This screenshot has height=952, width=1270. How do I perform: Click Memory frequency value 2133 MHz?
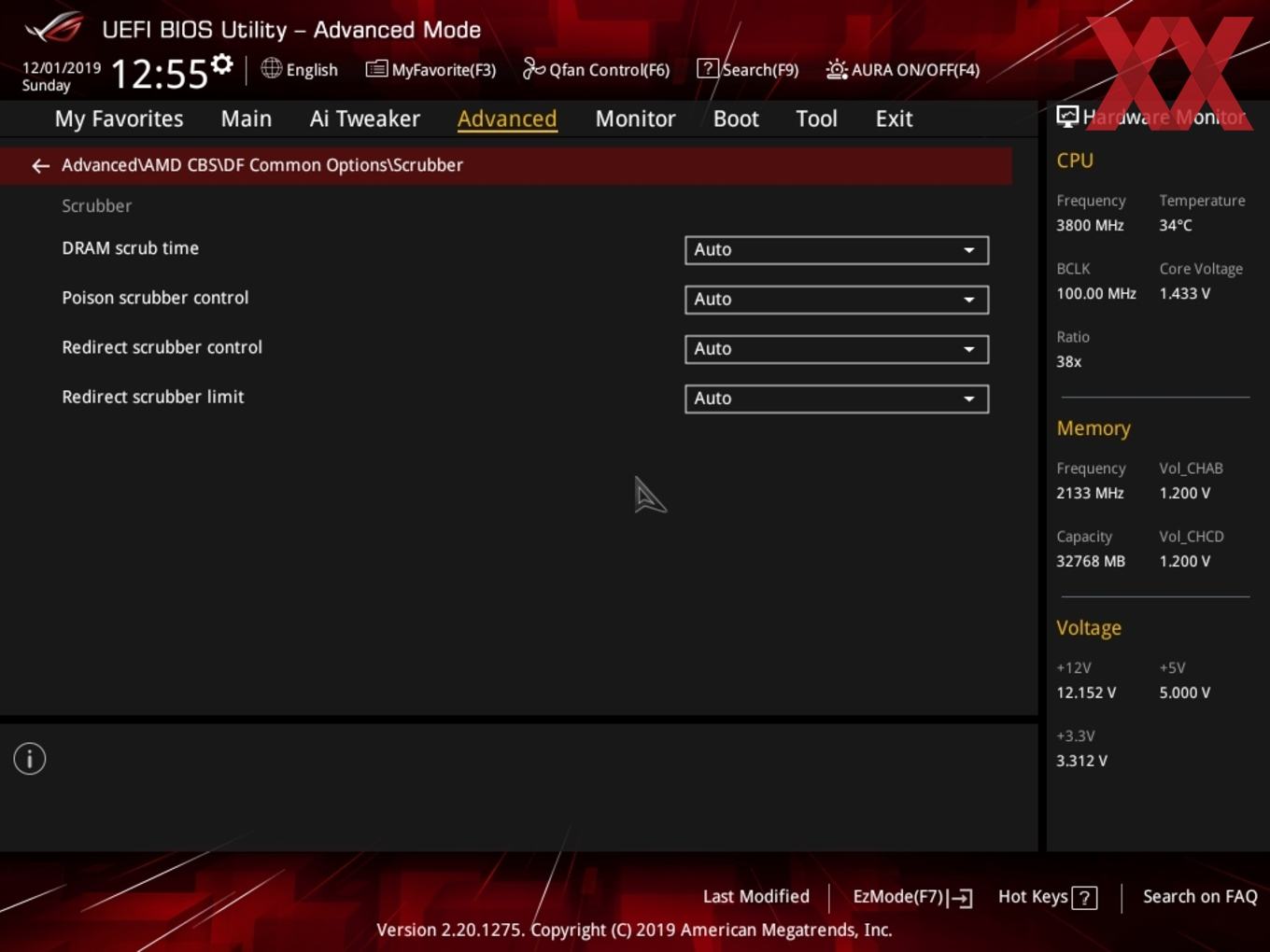click(x=1090, y=493)
